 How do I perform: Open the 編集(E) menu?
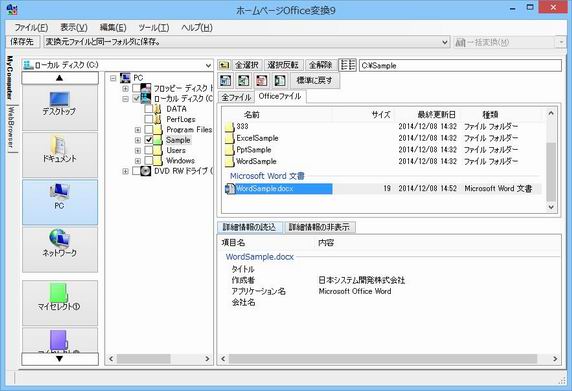(x=113, y=27)
